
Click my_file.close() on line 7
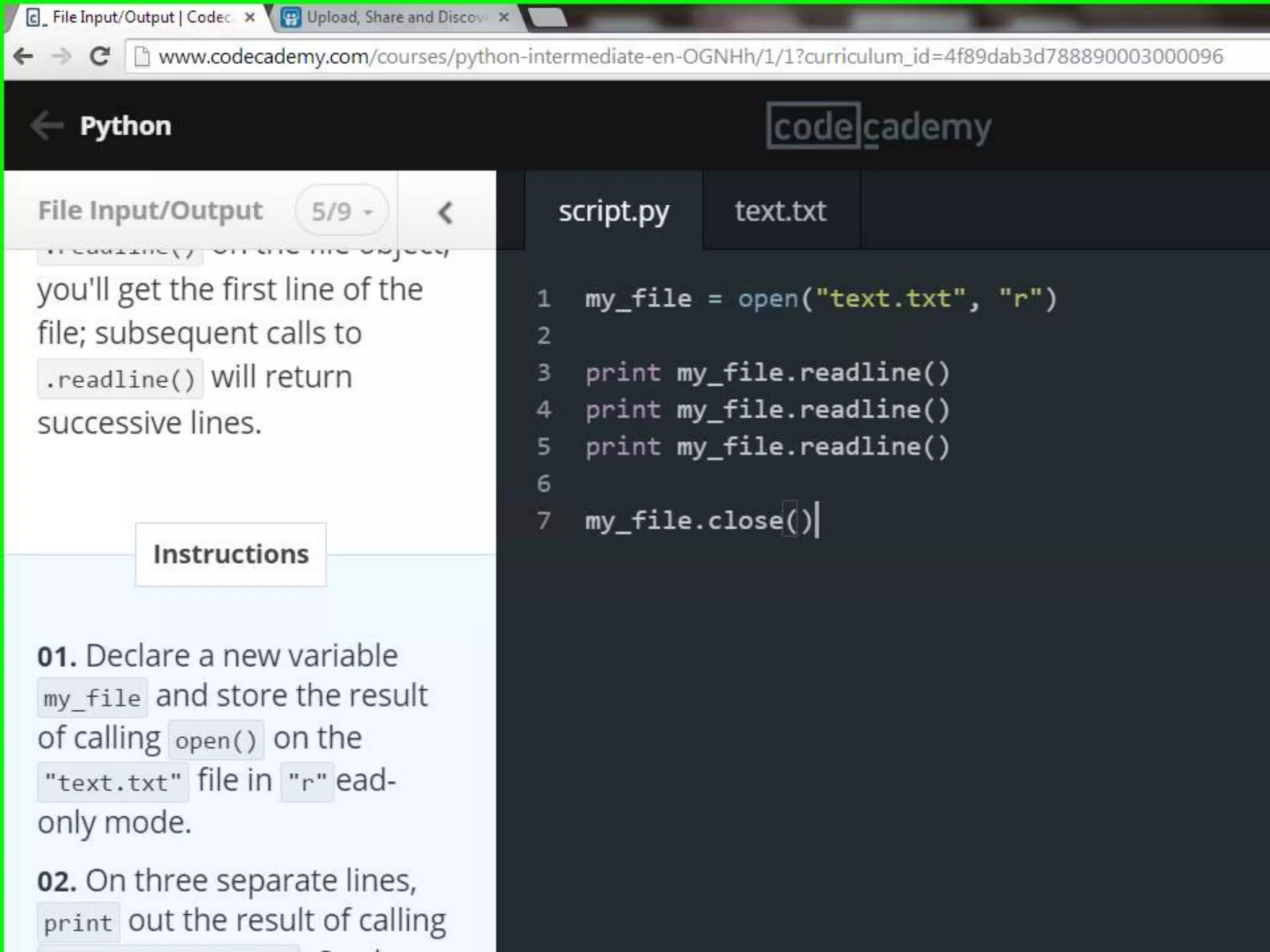[x=699, y=521]
